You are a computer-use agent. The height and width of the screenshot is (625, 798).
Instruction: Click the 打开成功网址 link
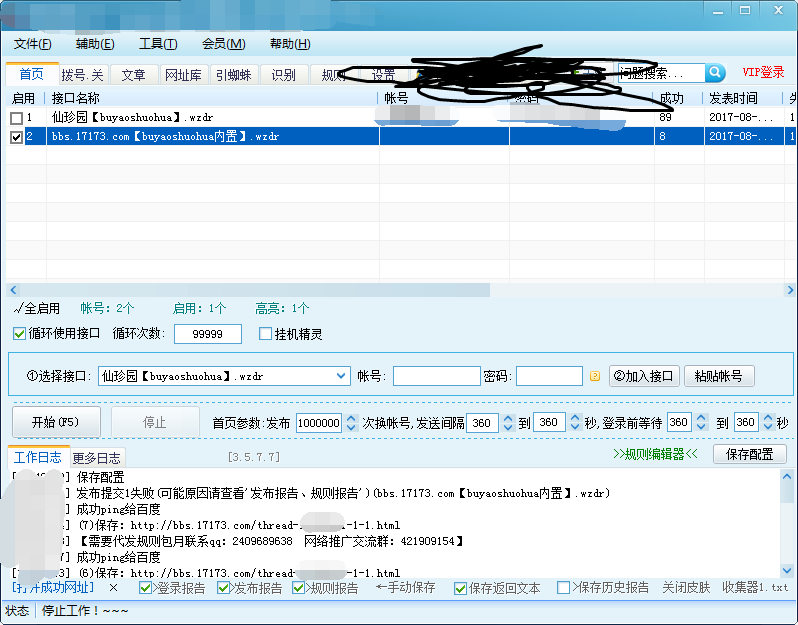(x=53, y=588)
